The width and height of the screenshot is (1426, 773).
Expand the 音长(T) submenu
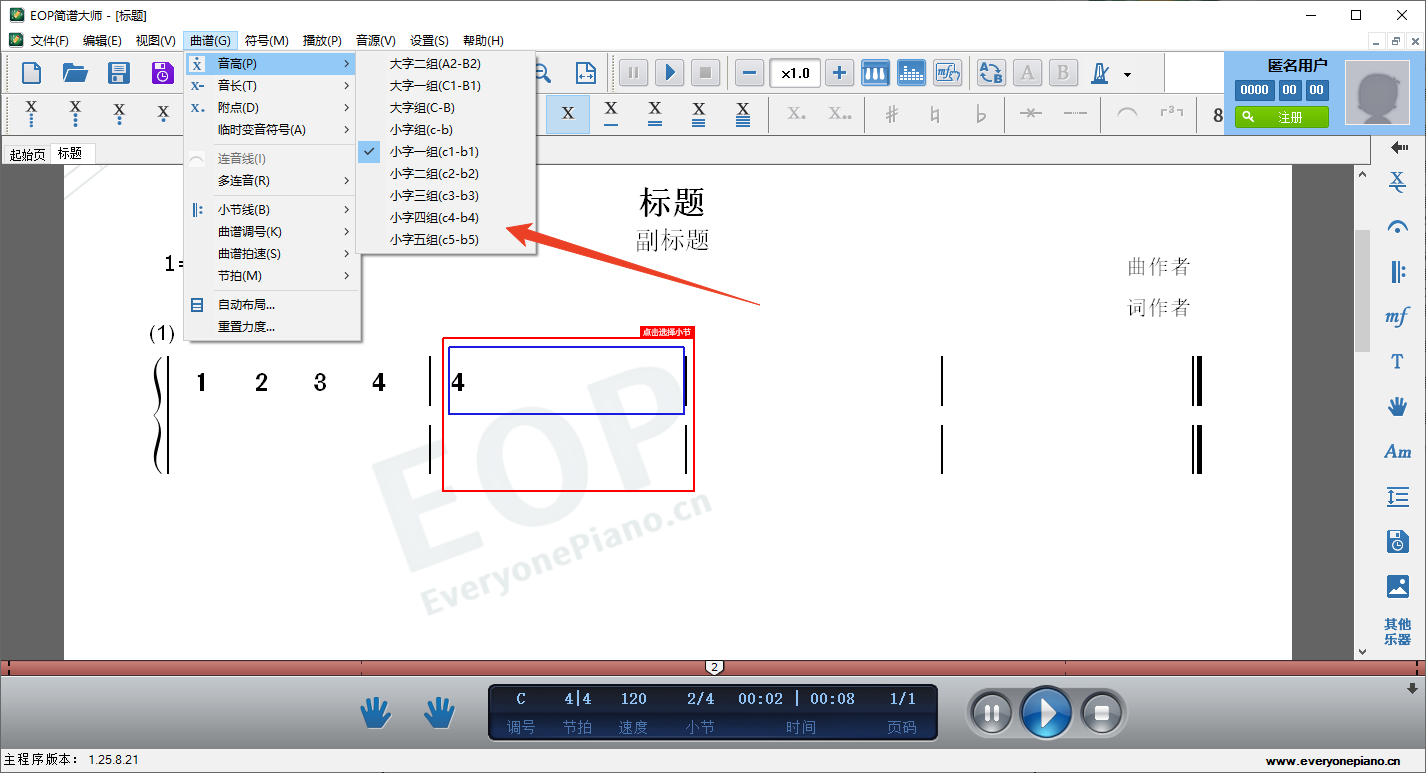pos(272,86)
